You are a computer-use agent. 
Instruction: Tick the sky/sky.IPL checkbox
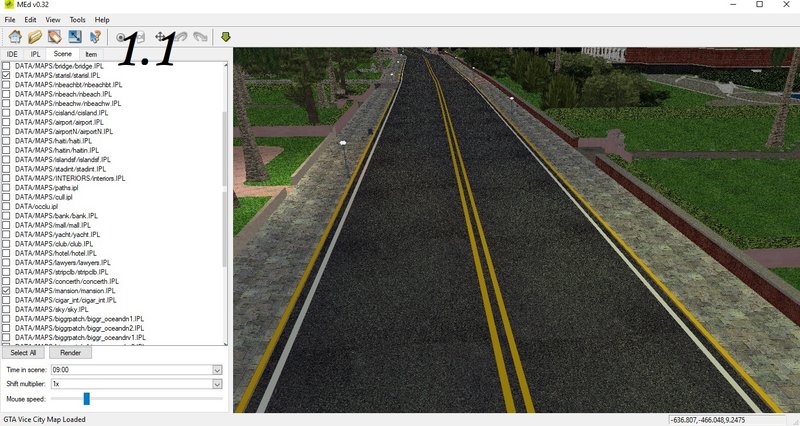click(6, 309)
